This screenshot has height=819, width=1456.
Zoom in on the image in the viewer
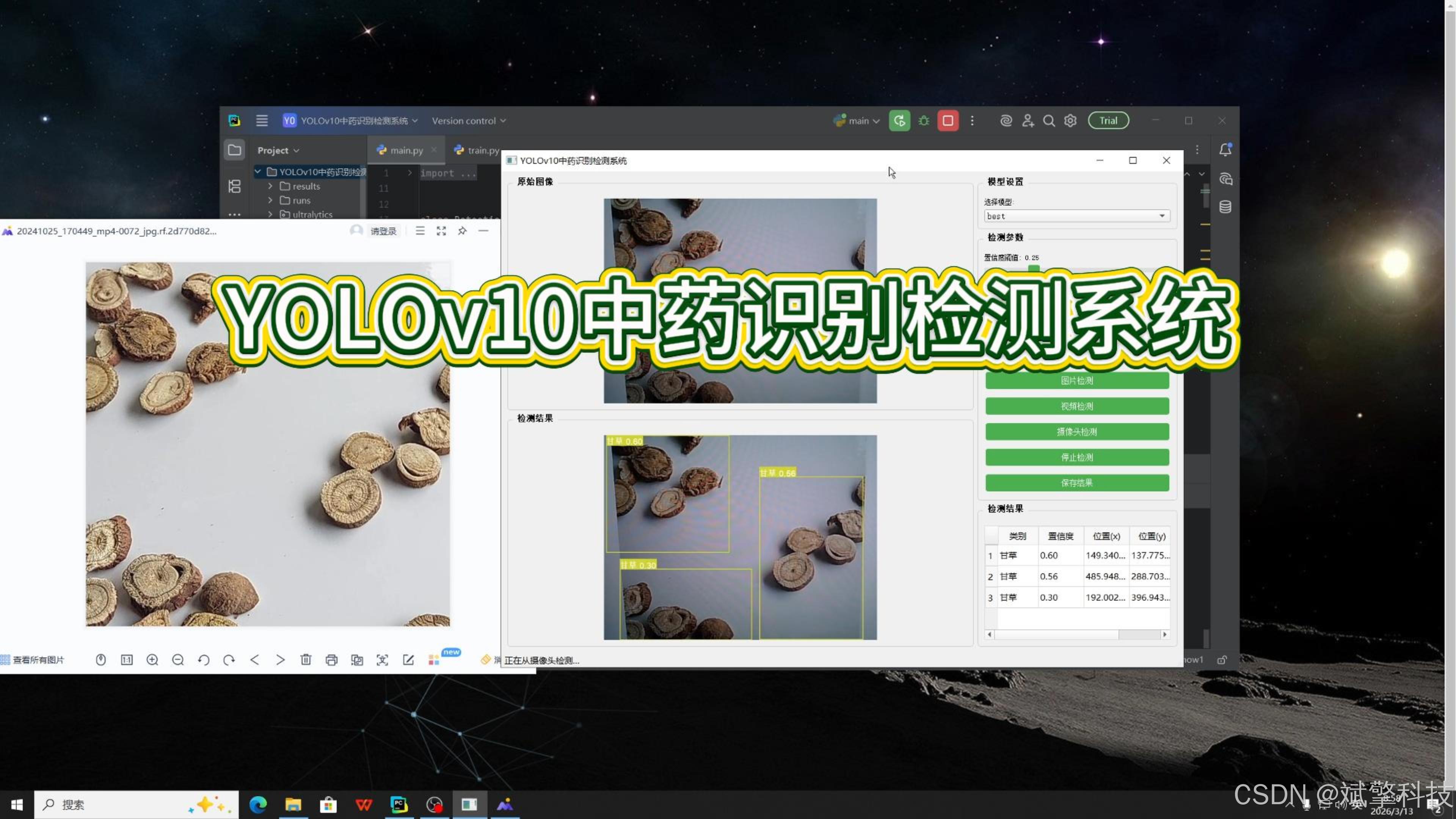152,660
